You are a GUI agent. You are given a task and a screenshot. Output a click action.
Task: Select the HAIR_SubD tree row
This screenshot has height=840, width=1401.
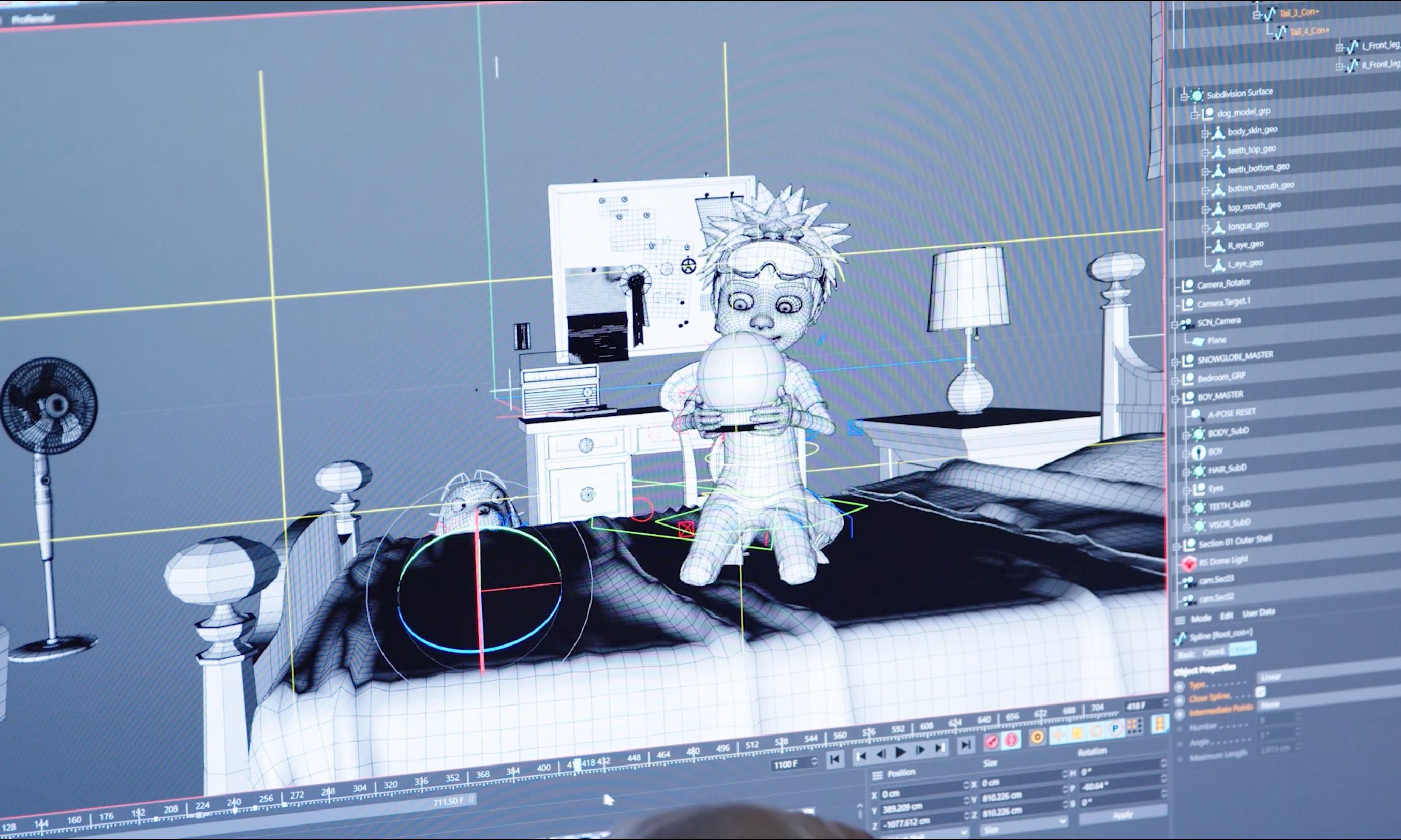pos(1286,467)
